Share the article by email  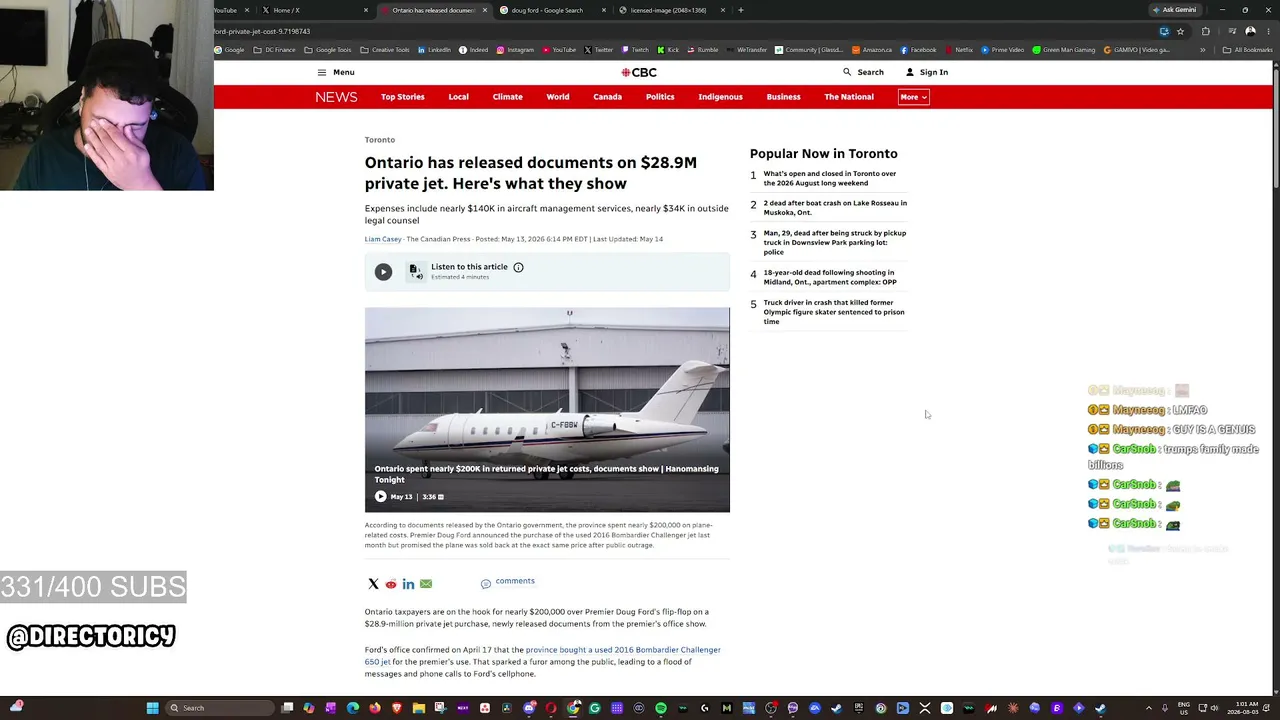tap(426, 584)
